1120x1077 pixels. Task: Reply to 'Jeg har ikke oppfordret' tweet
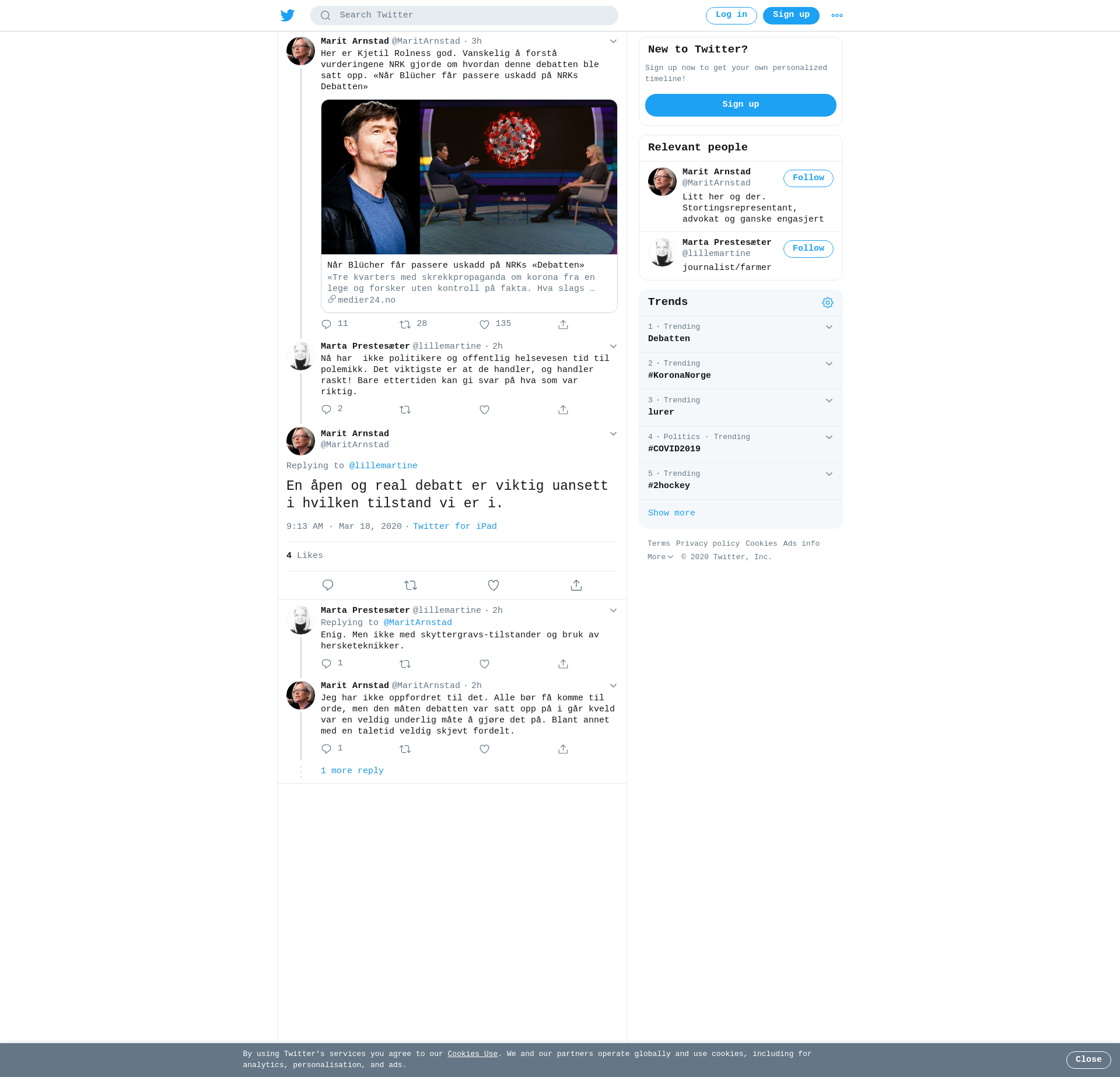pos(327,749)
